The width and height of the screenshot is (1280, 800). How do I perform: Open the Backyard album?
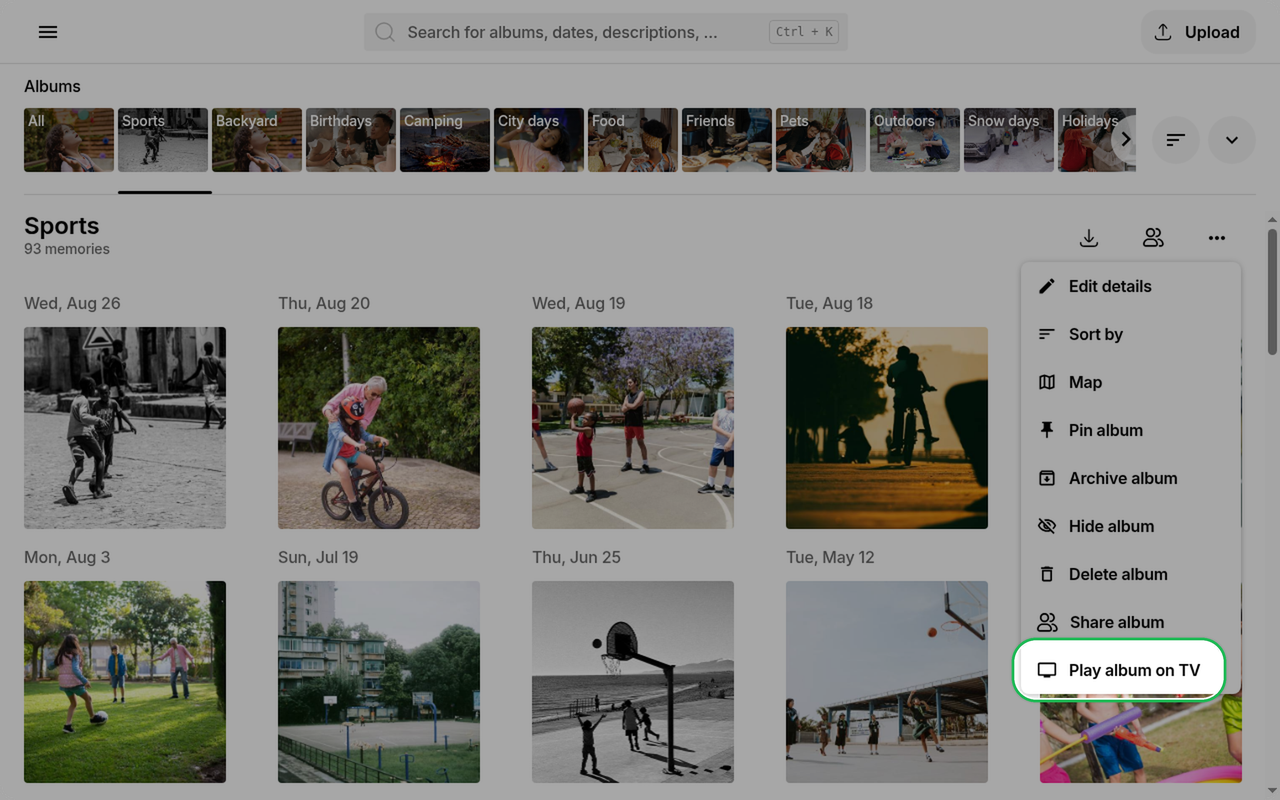point(257,140)
